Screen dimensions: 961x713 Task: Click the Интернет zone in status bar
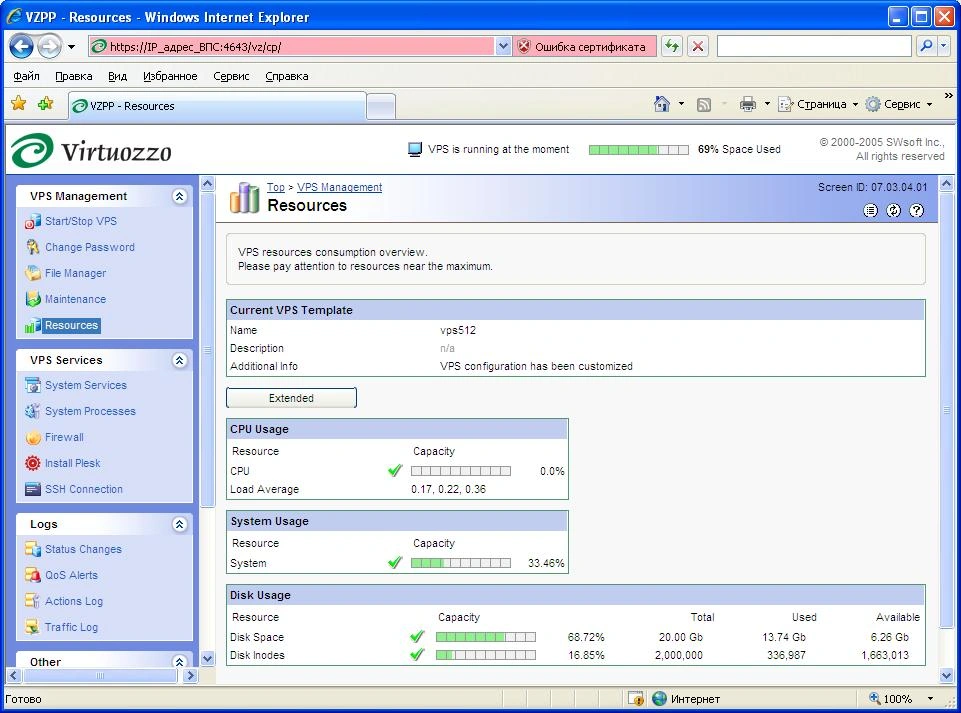[x=686, y=699]
